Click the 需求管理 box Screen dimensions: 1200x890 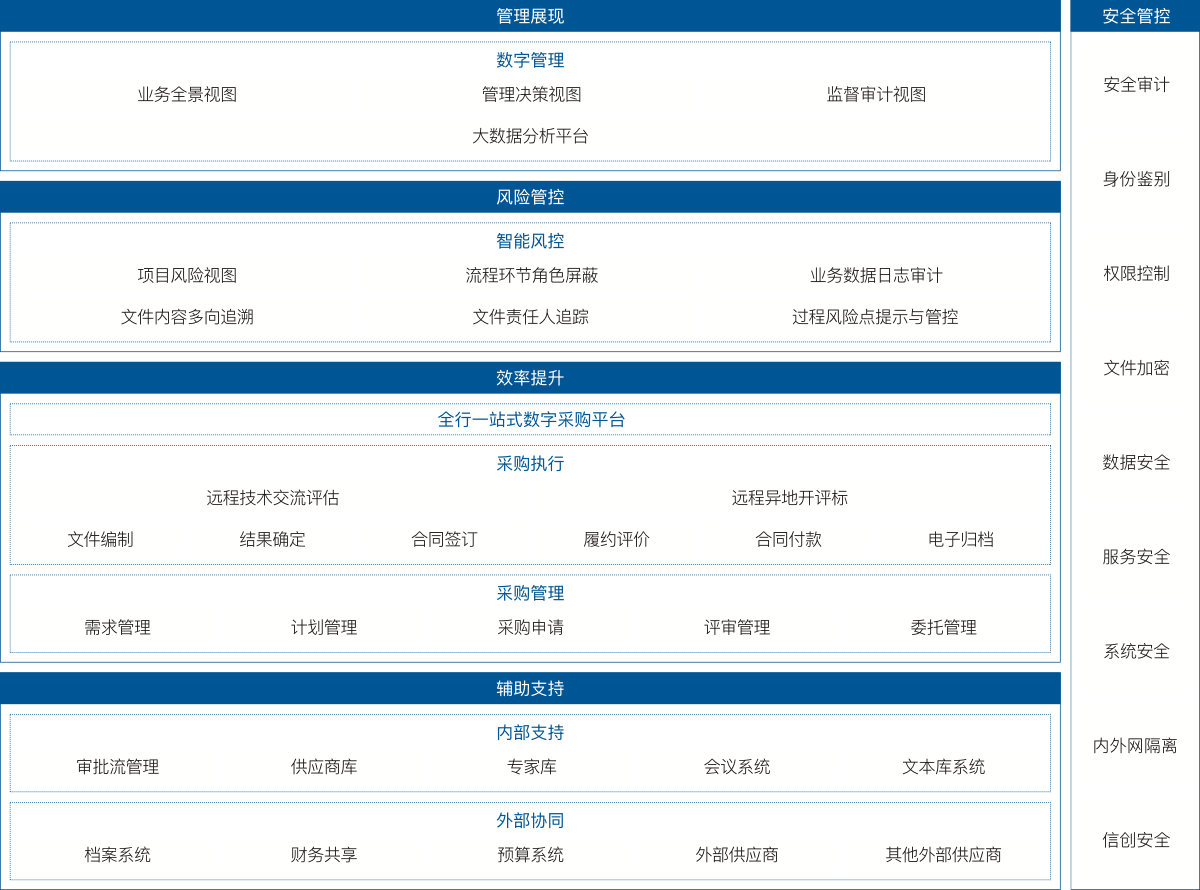[x=117, y=628]
